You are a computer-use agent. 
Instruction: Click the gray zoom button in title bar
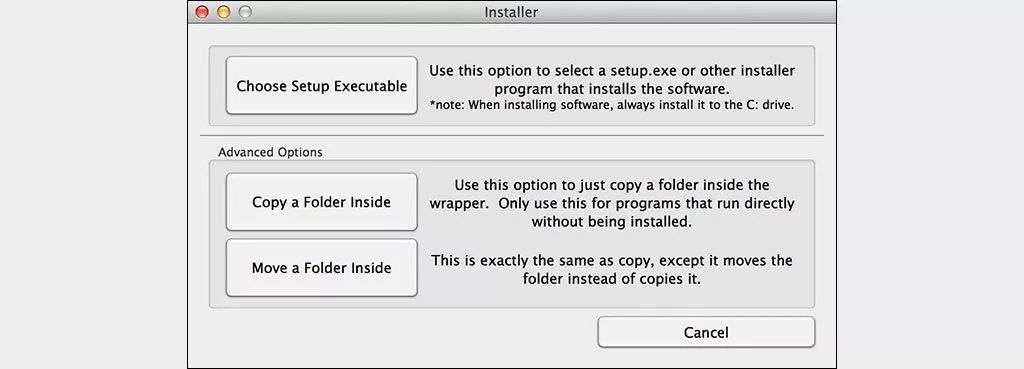245,12
